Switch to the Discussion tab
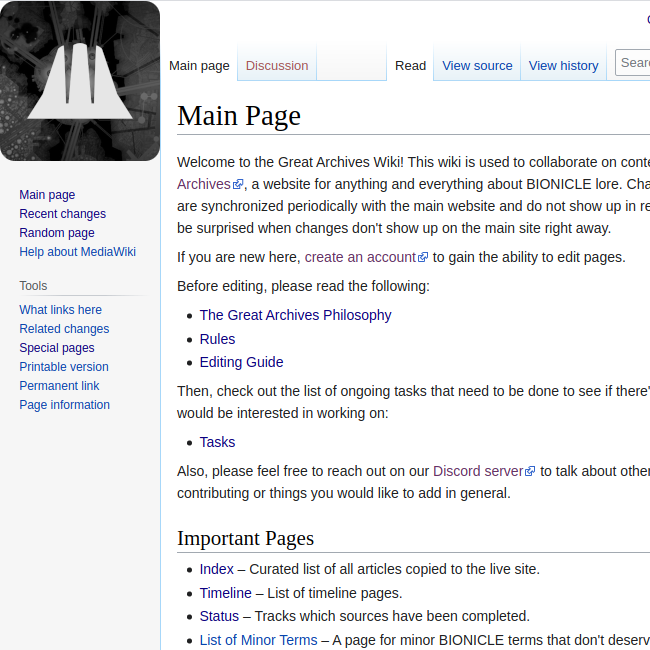650x650 pixels. click(x=277, y=65)
